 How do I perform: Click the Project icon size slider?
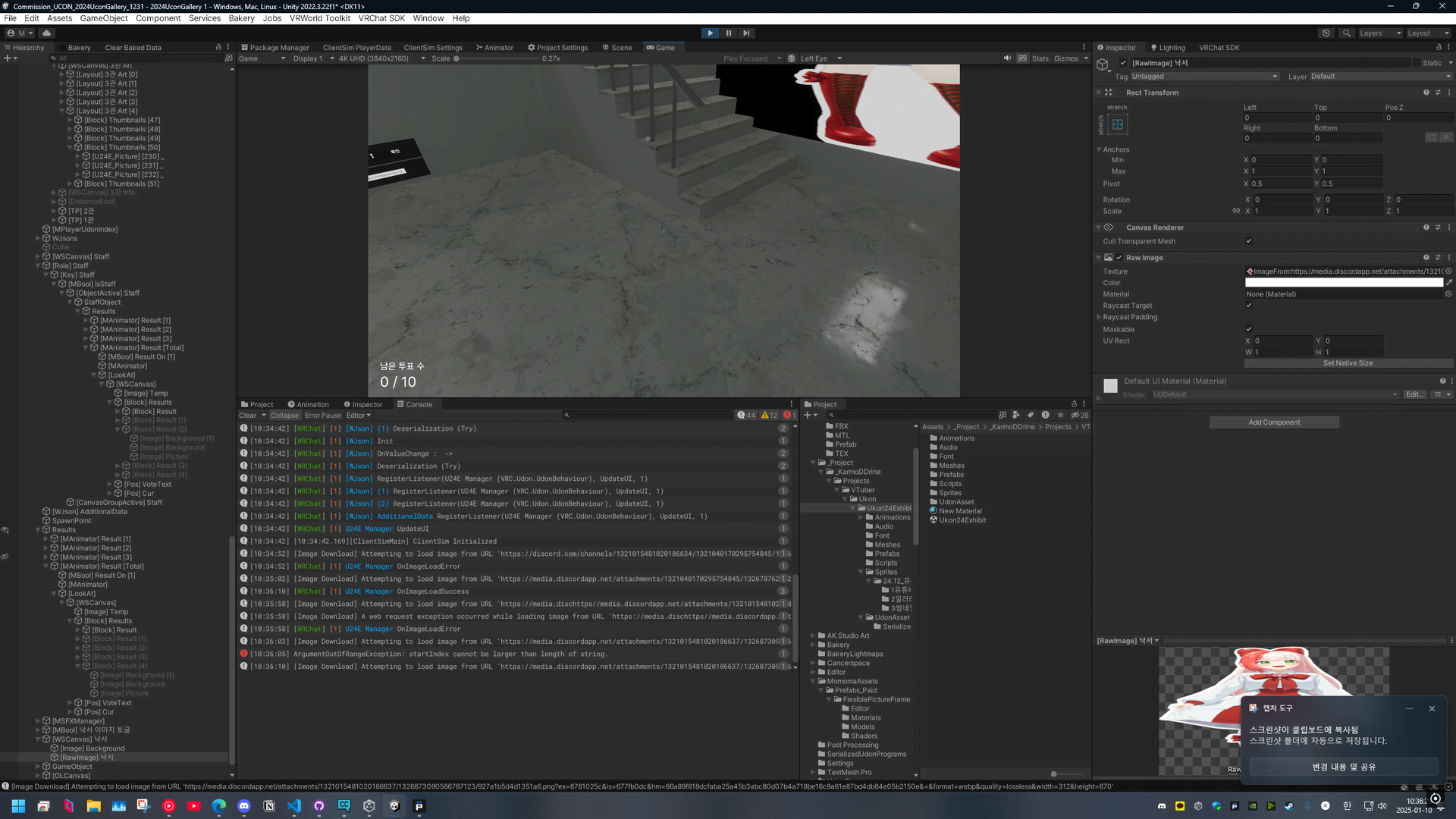click(1055, 774)
